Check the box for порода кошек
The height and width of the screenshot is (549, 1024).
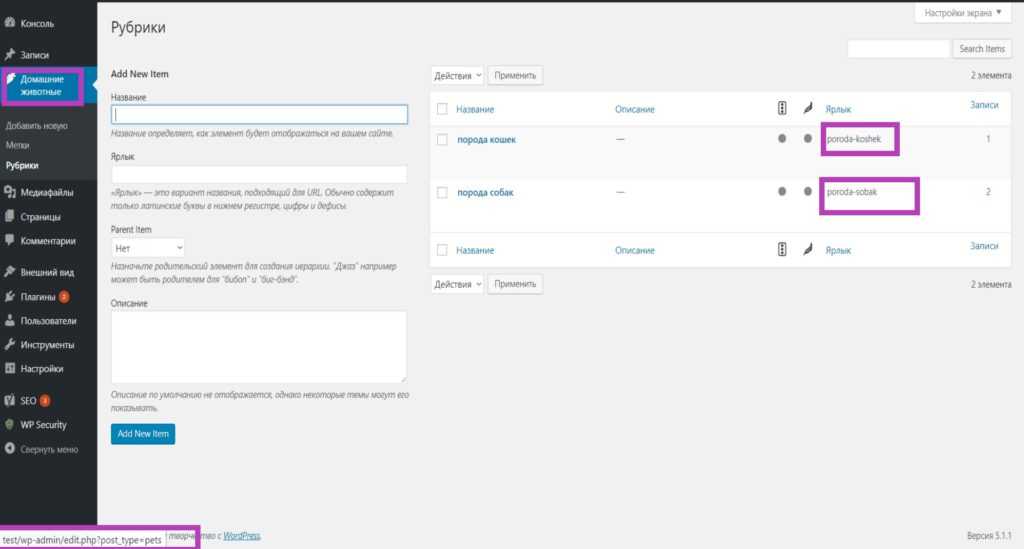point(442,140)
